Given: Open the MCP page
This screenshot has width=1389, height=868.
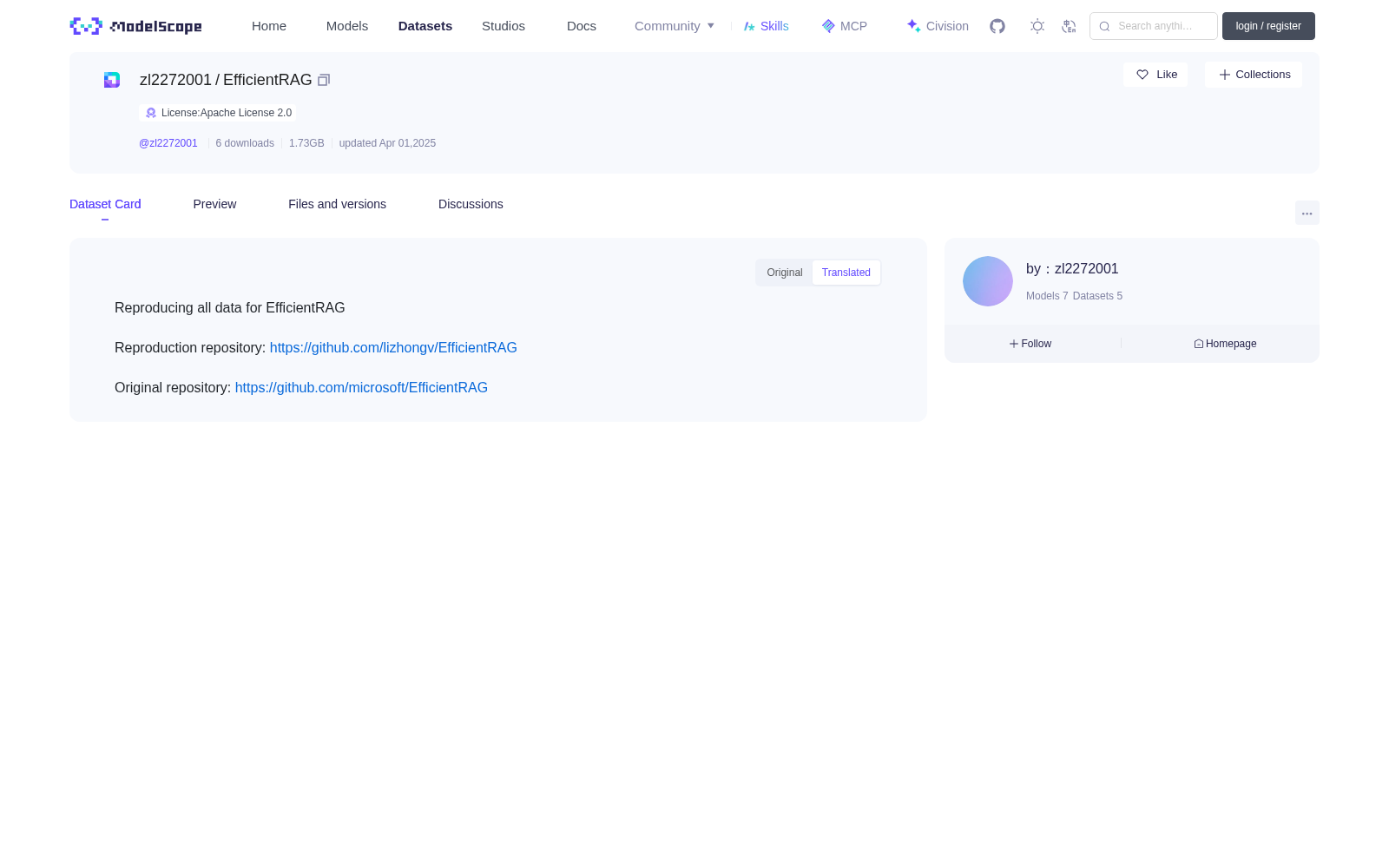Looking at the screenshot, I should pyautogui.click(x=845, y=26).
